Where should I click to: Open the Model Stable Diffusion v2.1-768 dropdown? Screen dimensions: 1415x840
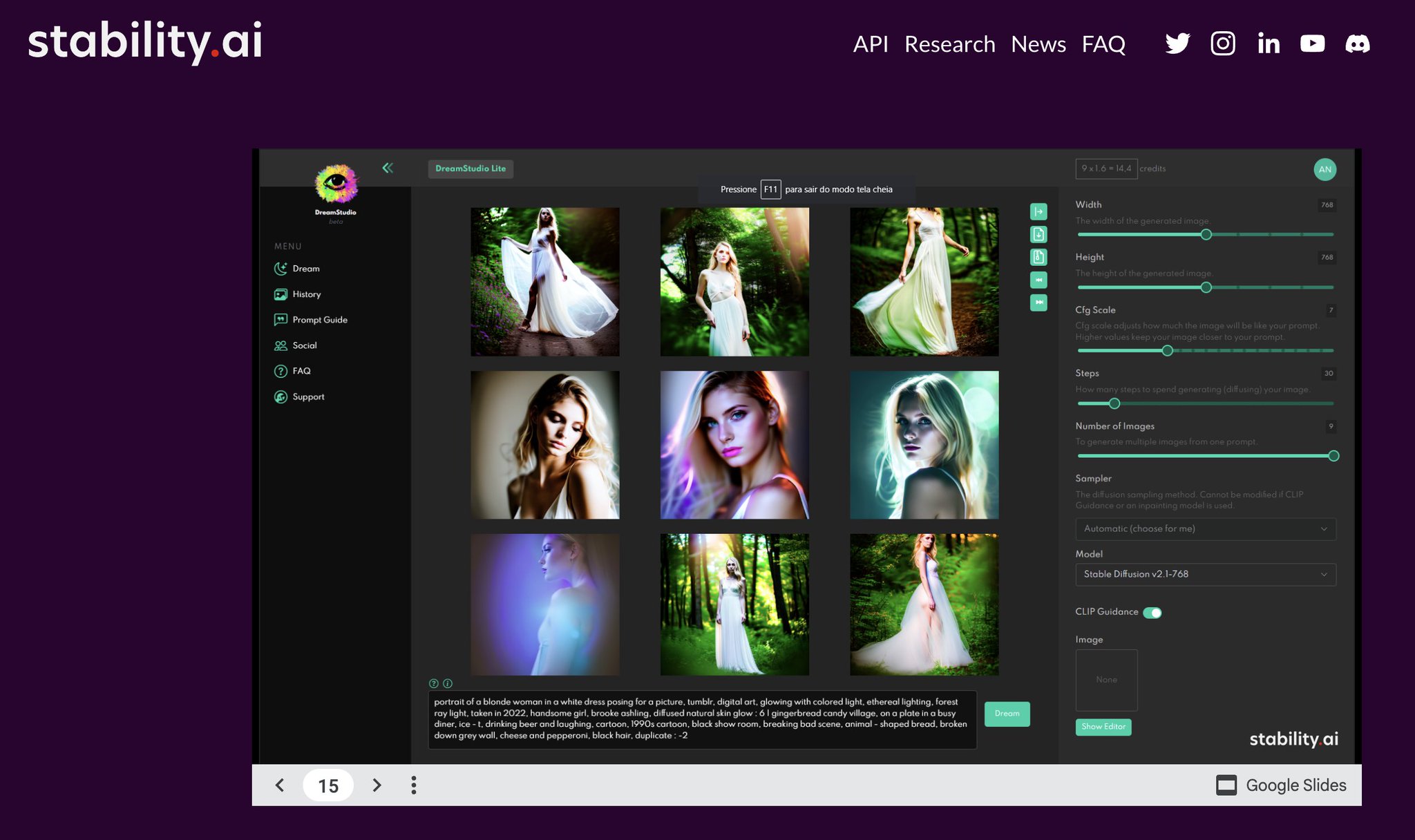click(1206, 574)
